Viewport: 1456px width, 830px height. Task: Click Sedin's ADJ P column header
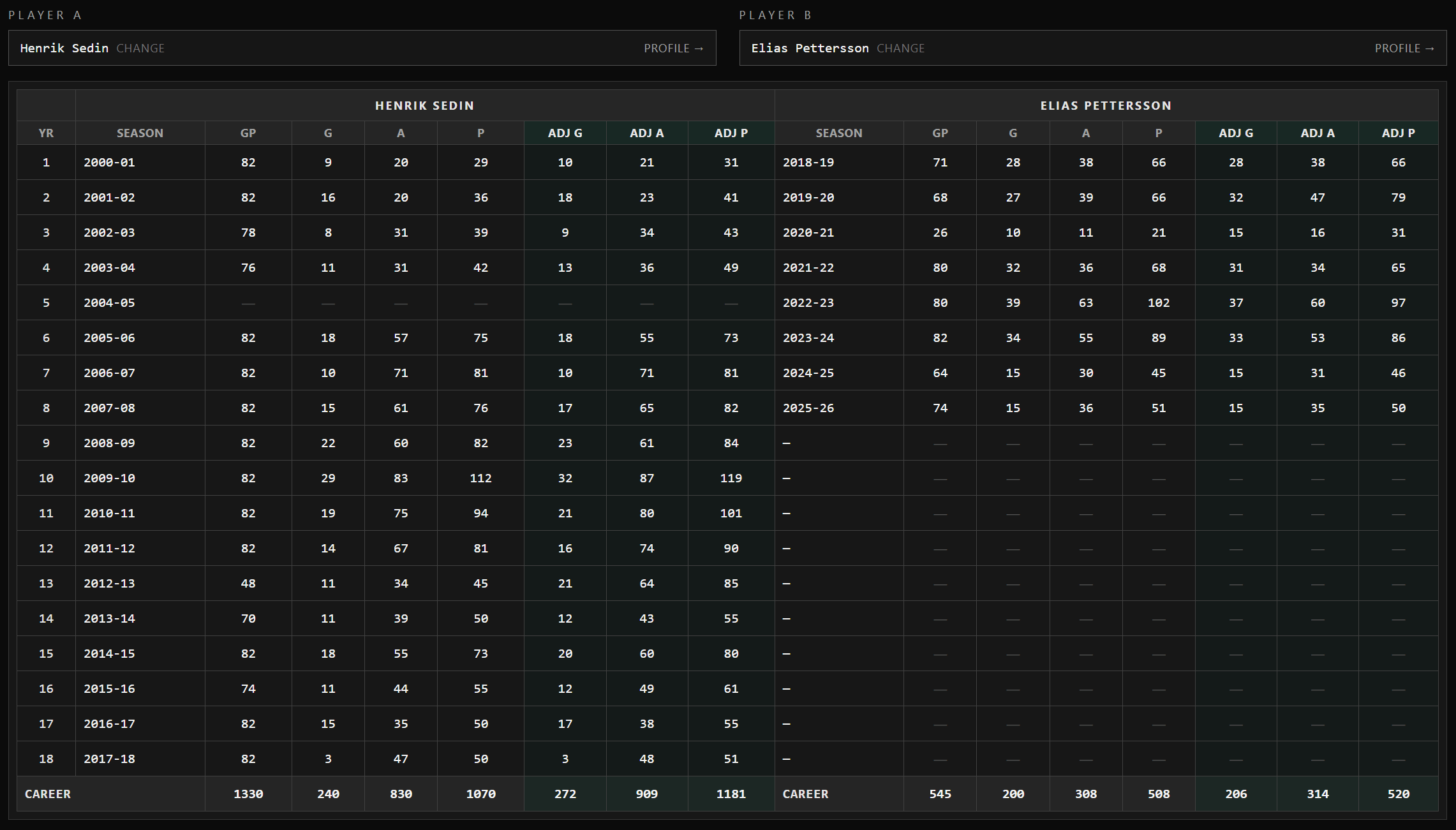pos(731,133)
